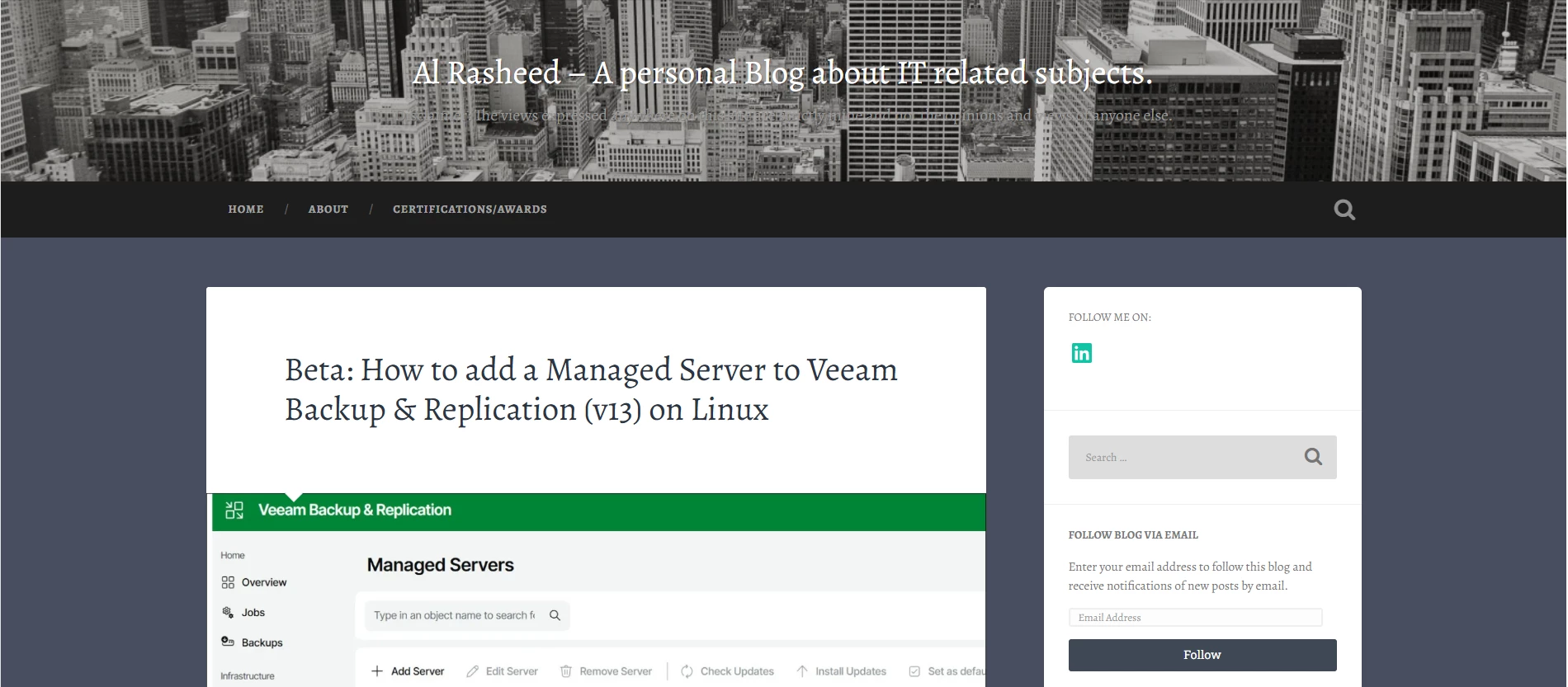
Task: Click the FOLLOW BLOG VIA EMAIL heading
Action: click(1133, 534)
